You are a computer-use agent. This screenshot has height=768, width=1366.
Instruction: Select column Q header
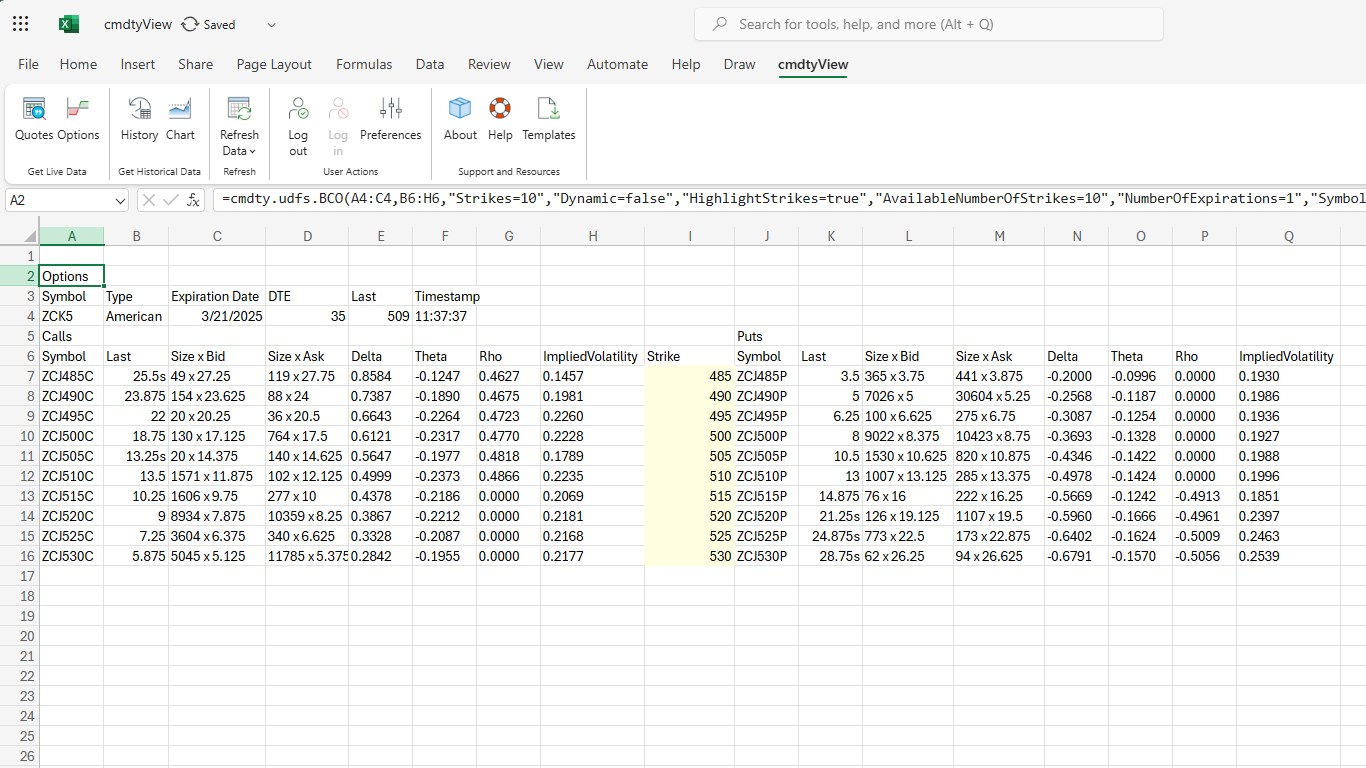[x=1289, y=236]
